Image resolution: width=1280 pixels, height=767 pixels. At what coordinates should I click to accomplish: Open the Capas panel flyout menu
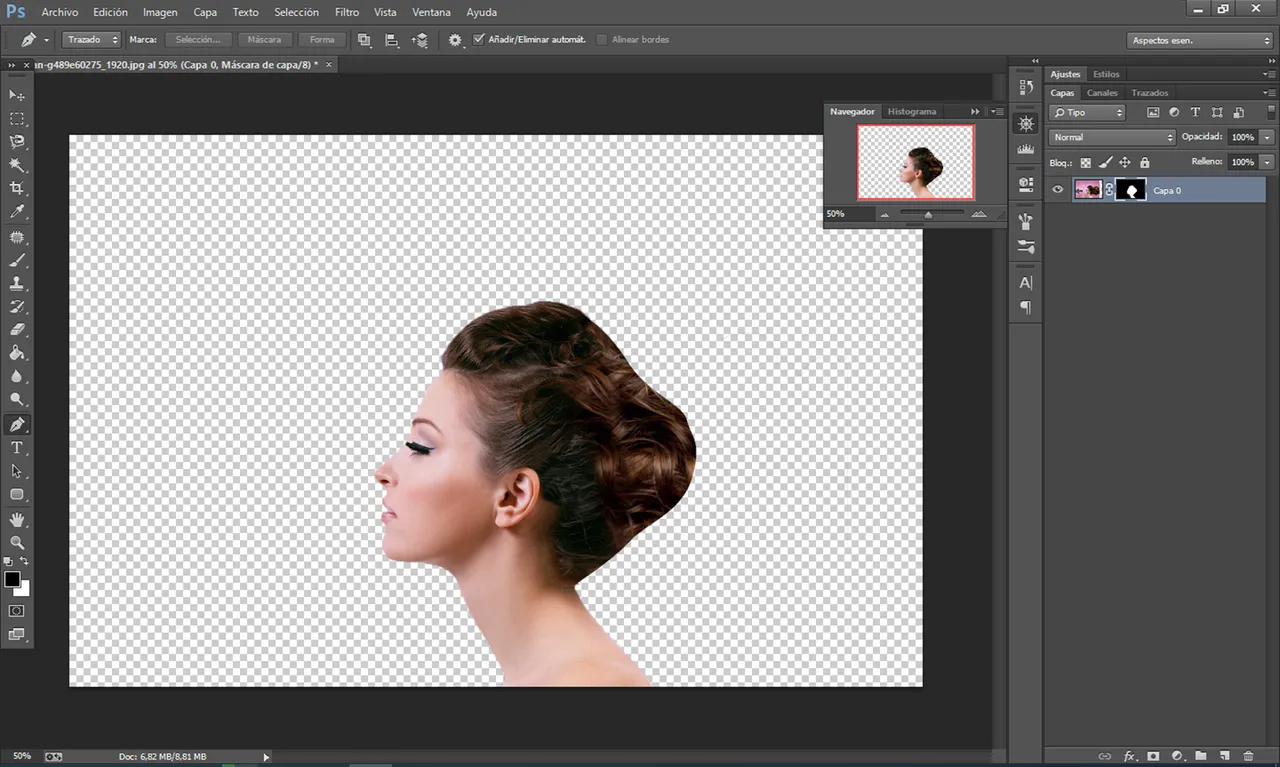point(1269,93)
